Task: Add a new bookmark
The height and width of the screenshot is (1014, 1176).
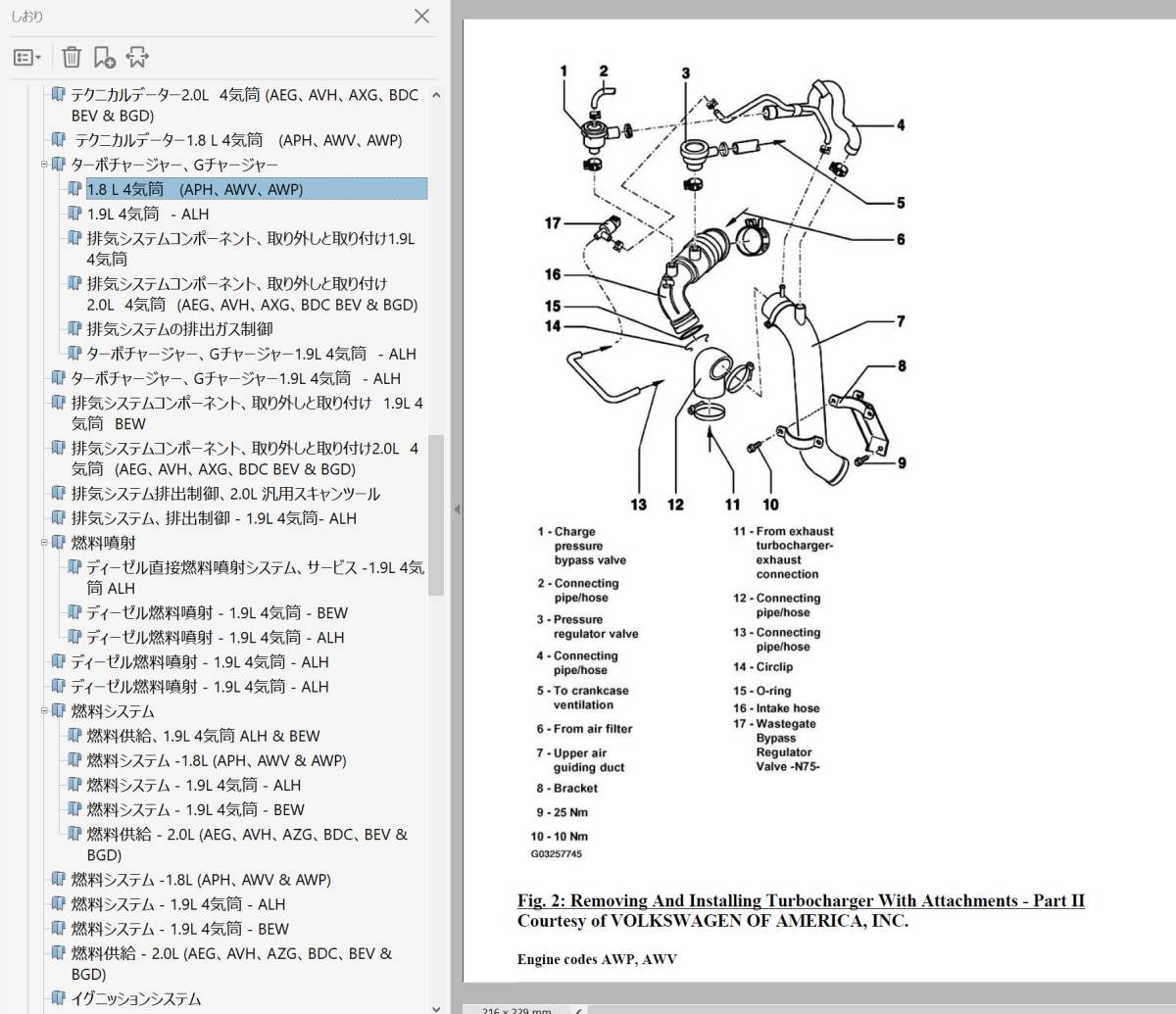Action: [x=104, y=58]
